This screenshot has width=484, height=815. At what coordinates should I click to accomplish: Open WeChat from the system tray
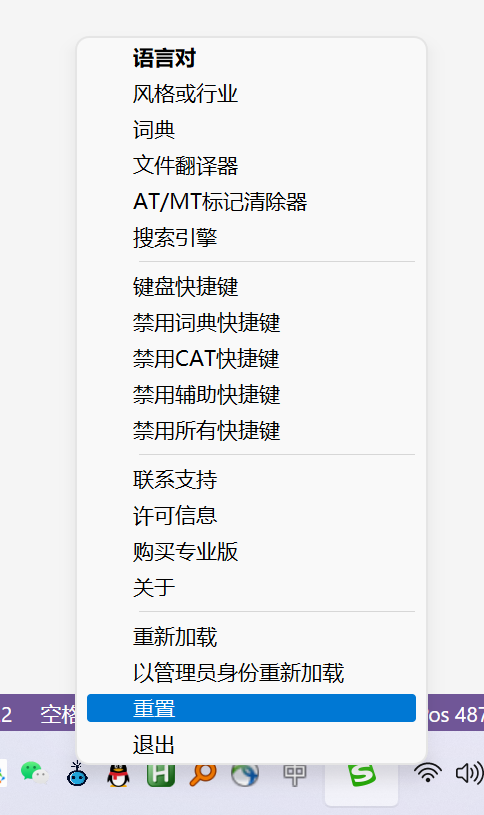pyautogui.click(x=34, y=773)
